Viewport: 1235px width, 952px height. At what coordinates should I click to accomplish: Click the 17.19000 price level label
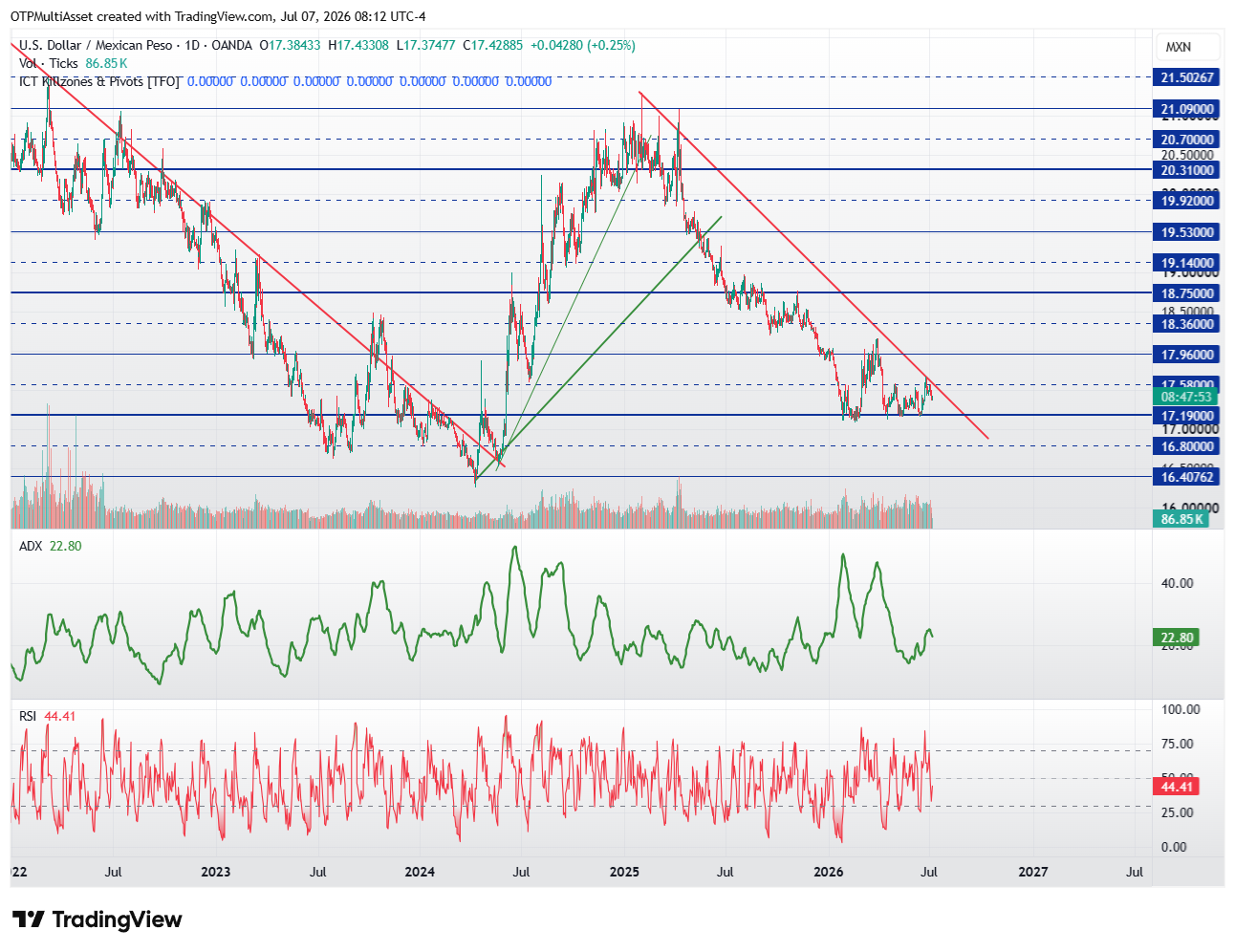click(1187, 416)
